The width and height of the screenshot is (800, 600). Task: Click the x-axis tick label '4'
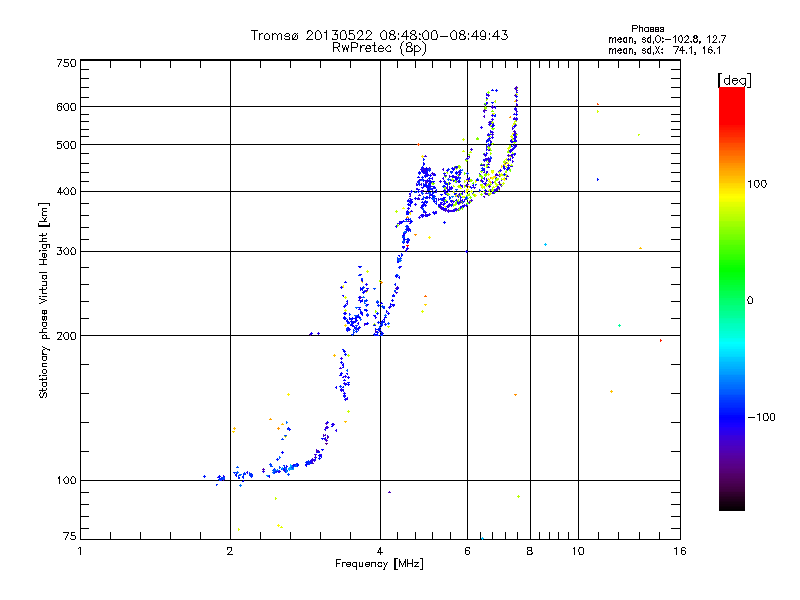coord(380,551)
